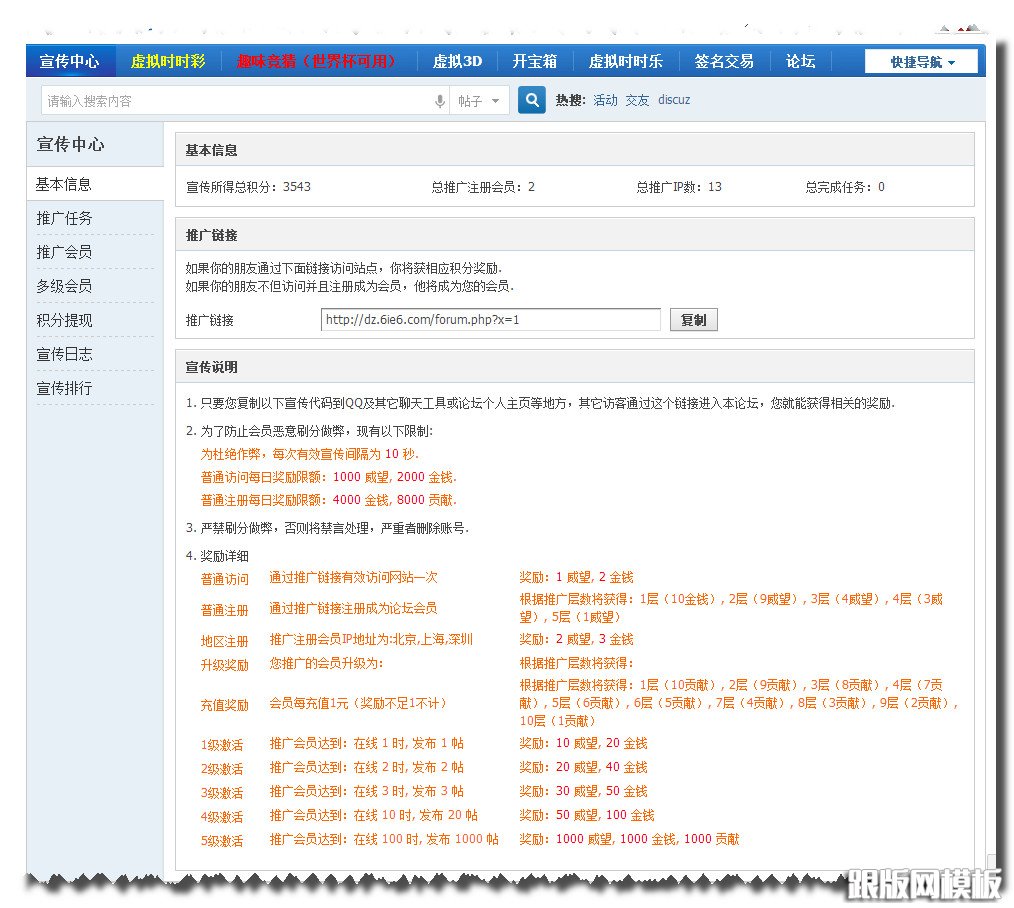Click the 活动 hot search link
The width and height of the screenshot is (1014, 908).
[x=608, y=100]
